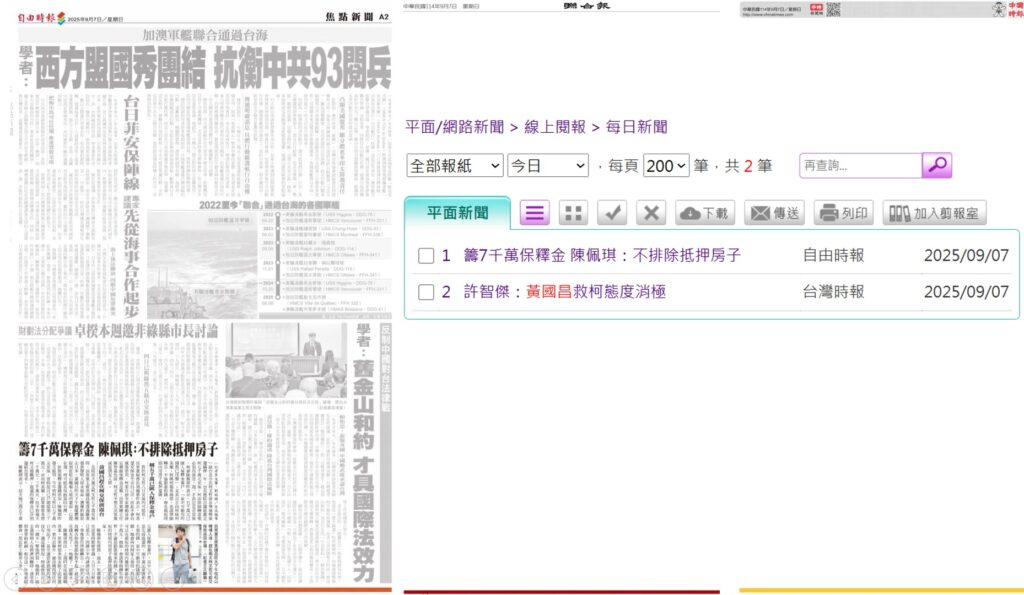Click the 下載 download button
1024x595 pixels.
705,213
